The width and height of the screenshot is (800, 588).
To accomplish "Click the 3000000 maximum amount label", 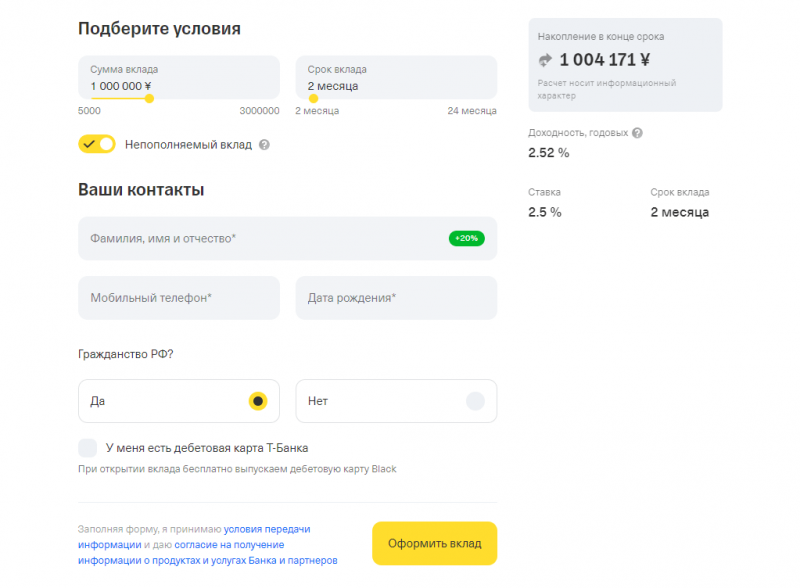I will click(260, 111).
